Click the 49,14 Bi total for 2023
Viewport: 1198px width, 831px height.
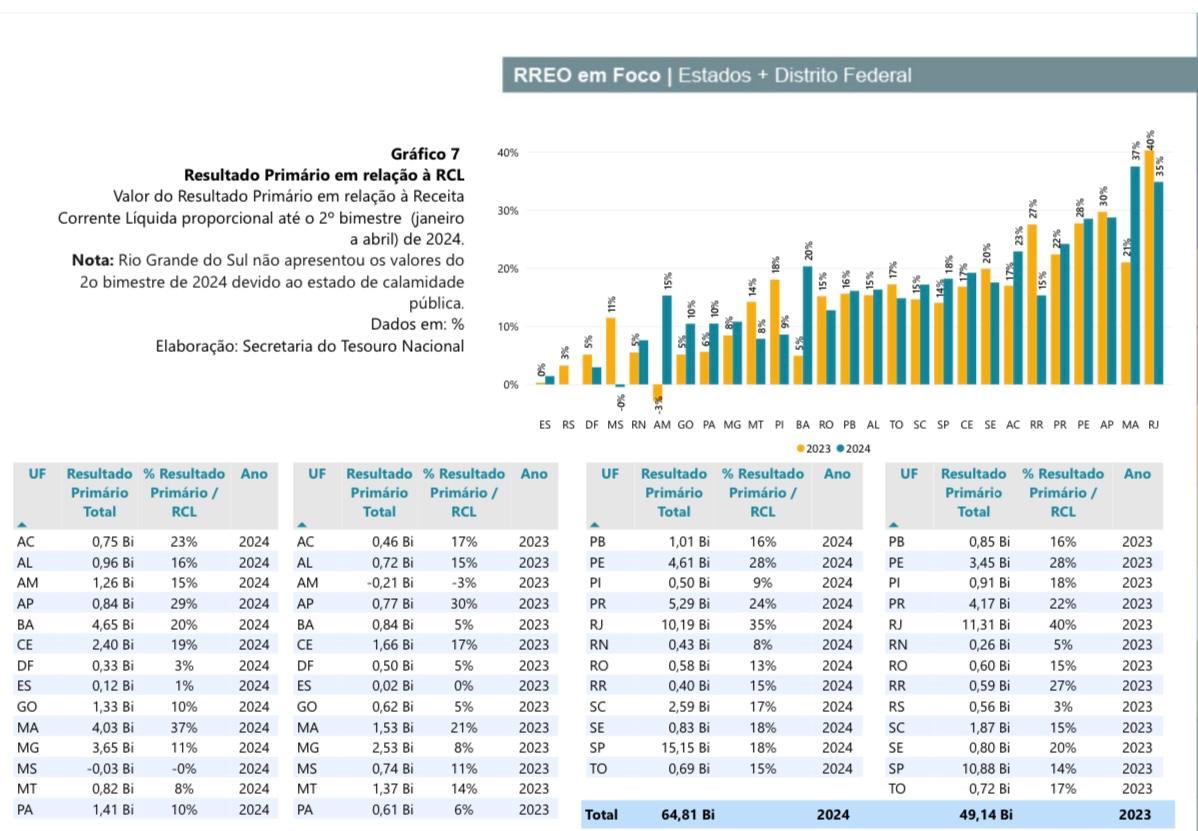coord(987,815)
